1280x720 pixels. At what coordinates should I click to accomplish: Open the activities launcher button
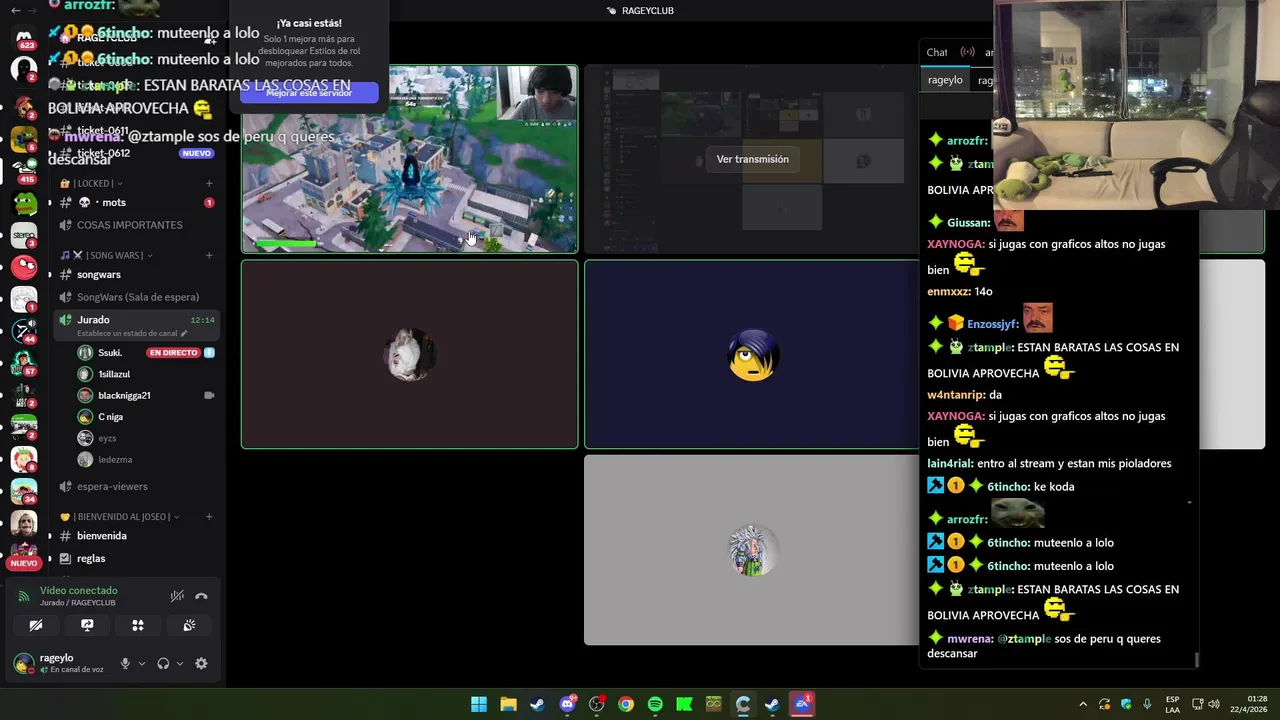138,626
